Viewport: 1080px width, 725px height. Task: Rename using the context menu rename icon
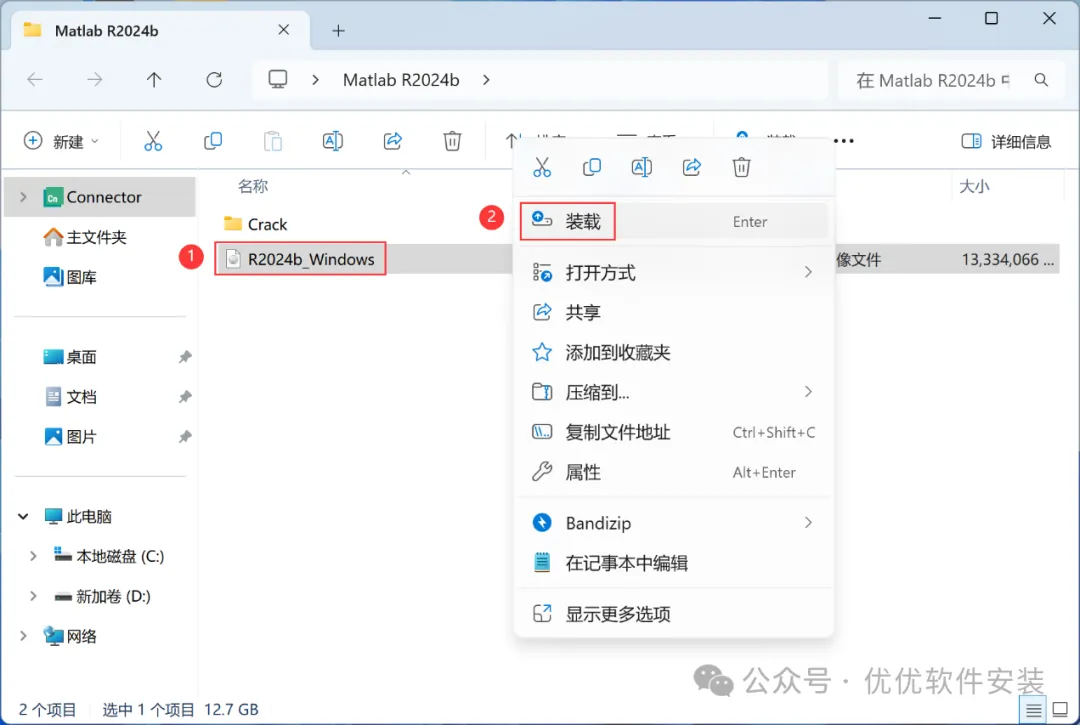[x=641, y=167]
